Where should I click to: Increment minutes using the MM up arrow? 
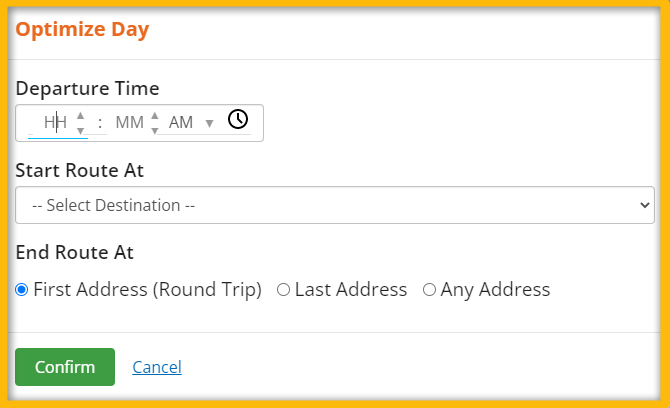155,115
